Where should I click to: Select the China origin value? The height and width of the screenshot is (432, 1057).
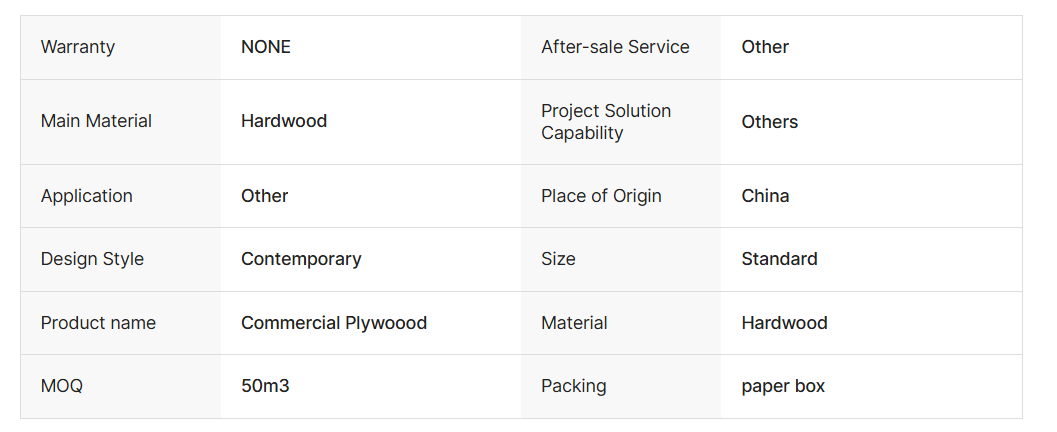[765, 196]
